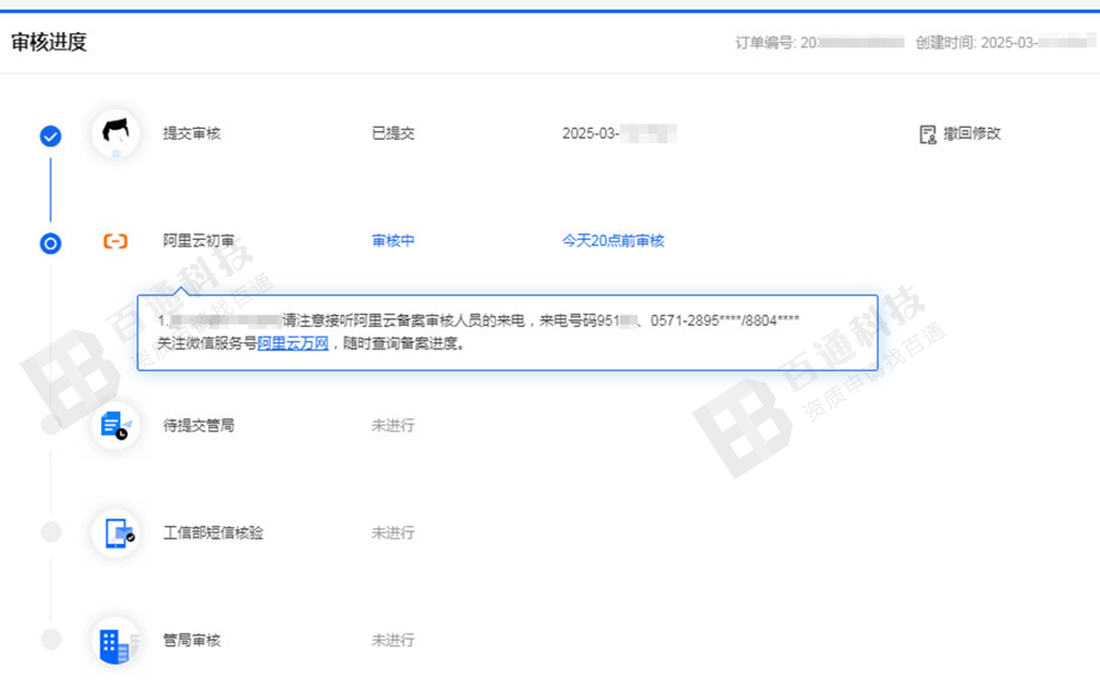
Task: Click the 已提交 status text
Action: [x=393, y=133]
